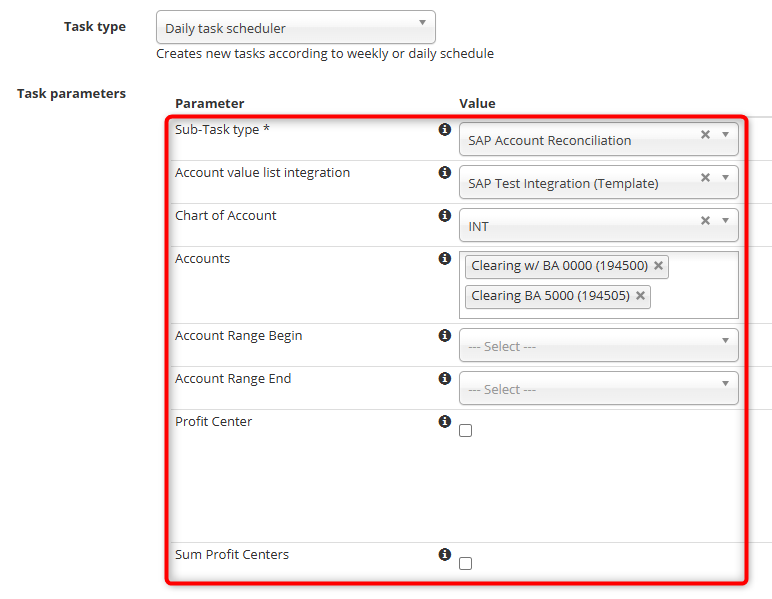This screenshot has height=599, width=772.
Task: Open the Account Range End select box
Action: (x=598, y=389)
